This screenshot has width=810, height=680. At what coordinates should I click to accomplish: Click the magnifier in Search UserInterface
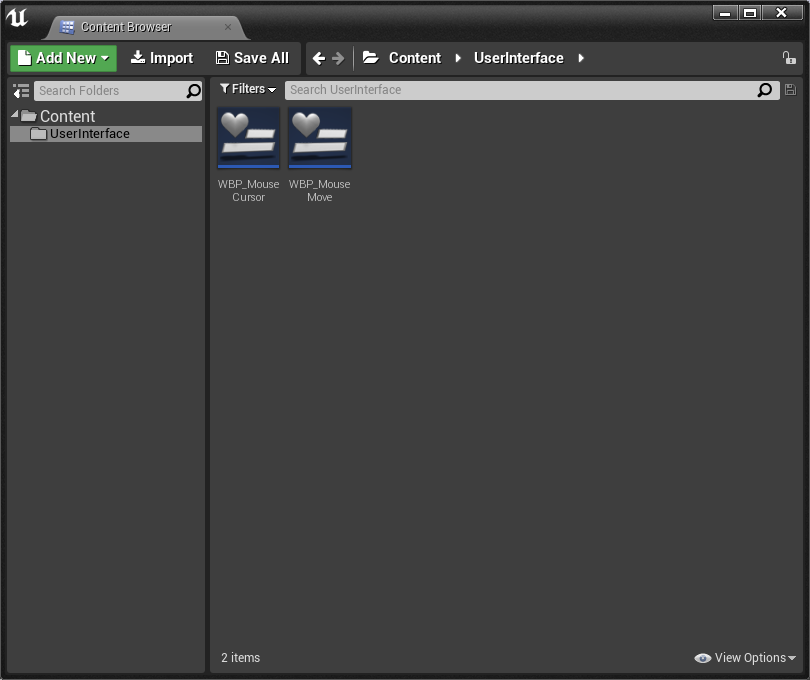[765, 90]
